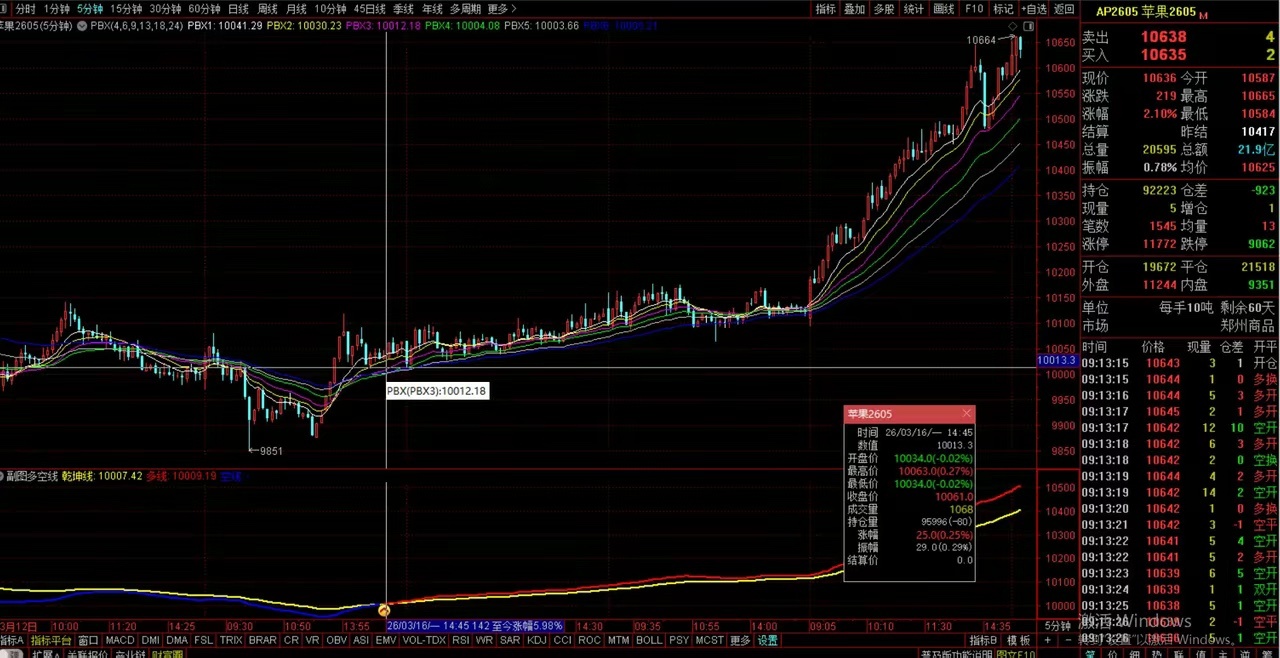Switch to 日线 daily chart
The width and height of the screenshot is (1280, 658).
click(238, 9)
